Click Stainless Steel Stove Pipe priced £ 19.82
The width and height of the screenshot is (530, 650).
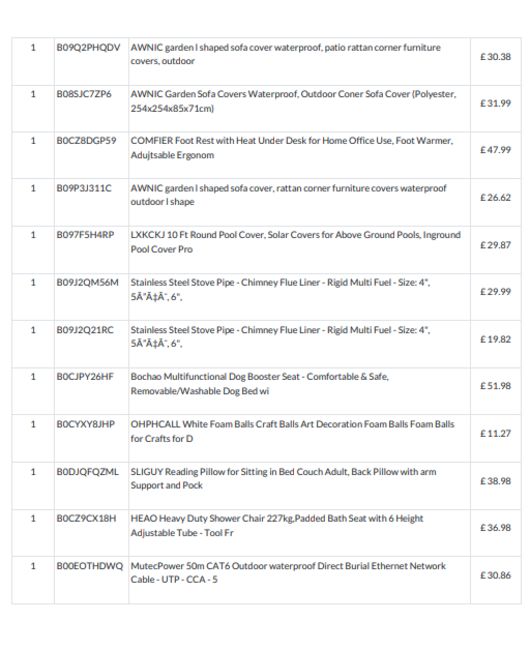(280, 337)
